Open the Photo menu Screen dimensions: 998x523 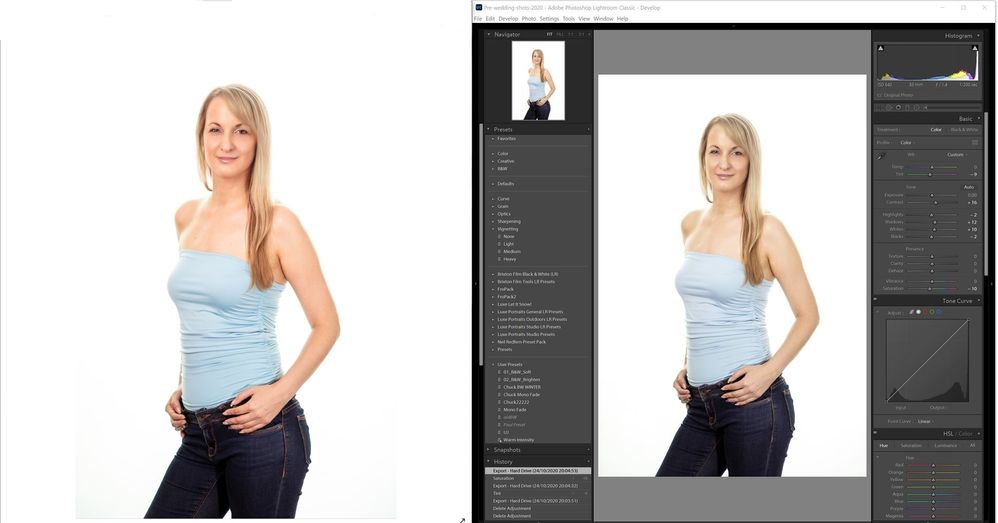(529, 19)
